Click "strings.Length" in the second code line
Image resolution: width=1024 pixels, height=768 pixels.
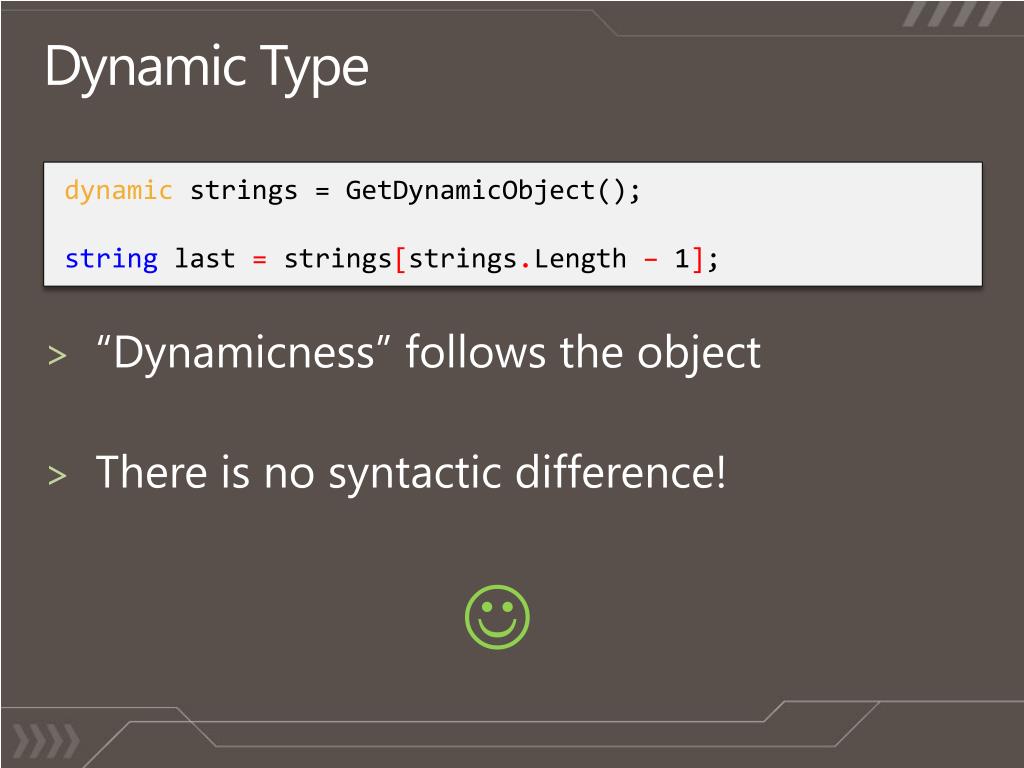(x=517, y=259)
